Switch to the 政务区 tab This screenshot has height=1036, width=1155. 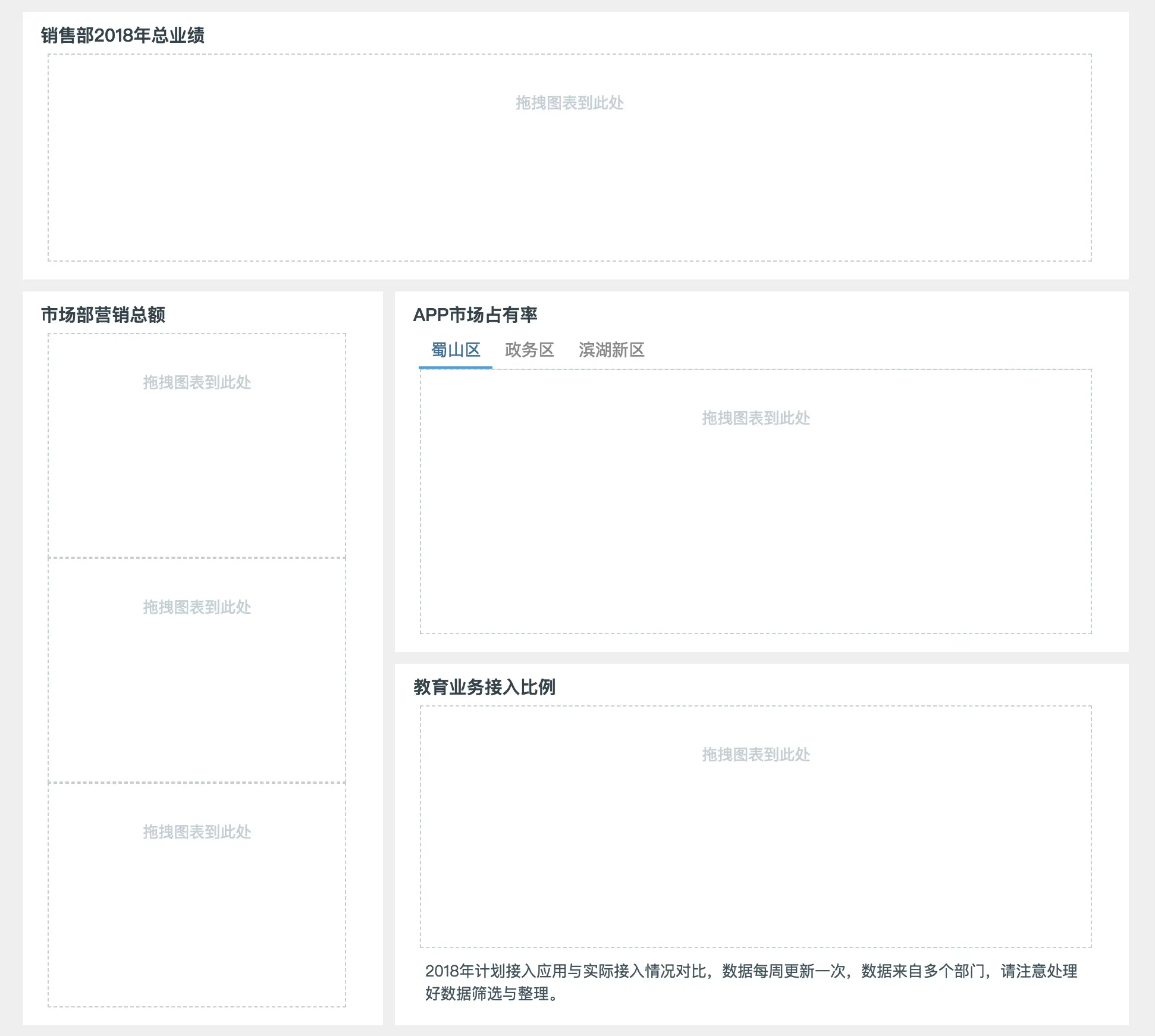pyautogui.click(x=529, y=350)
